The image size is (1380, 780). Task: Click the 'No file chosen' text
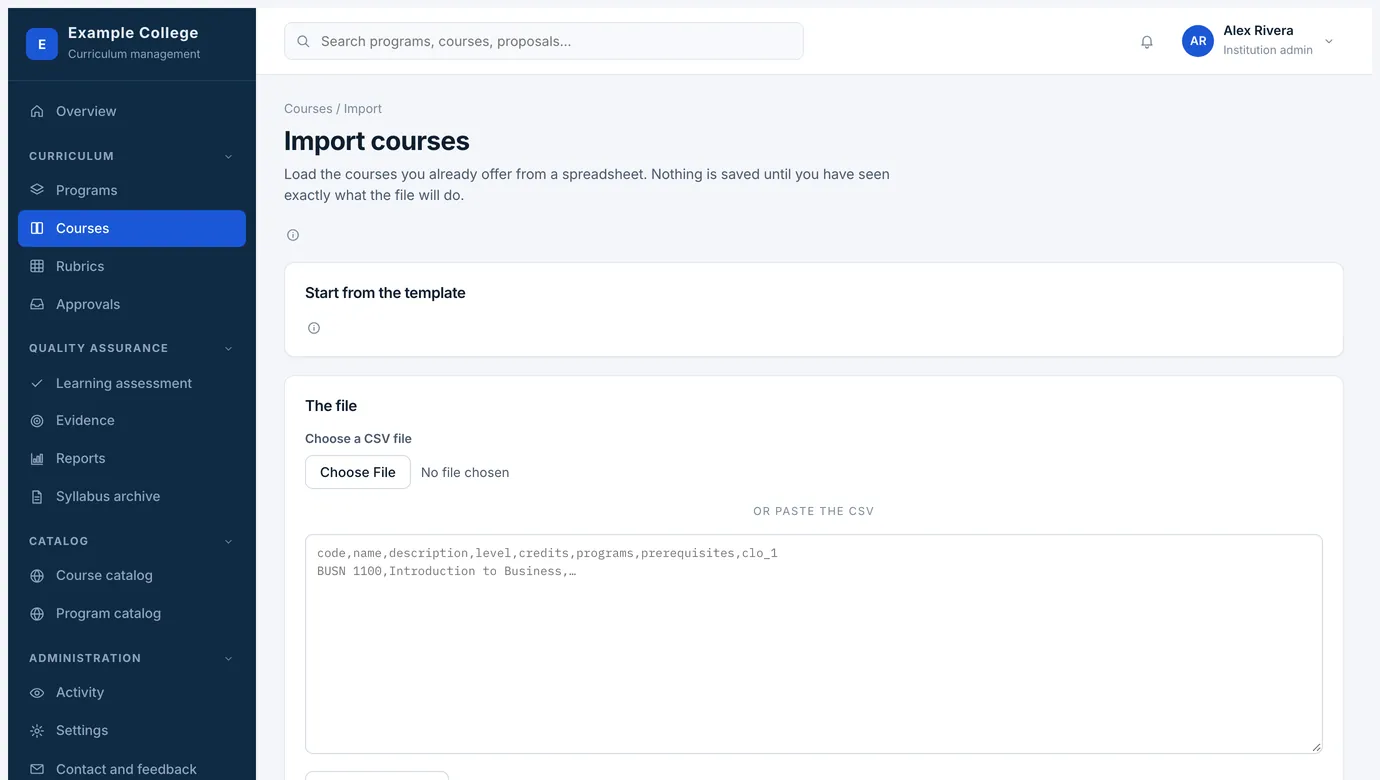465,472
